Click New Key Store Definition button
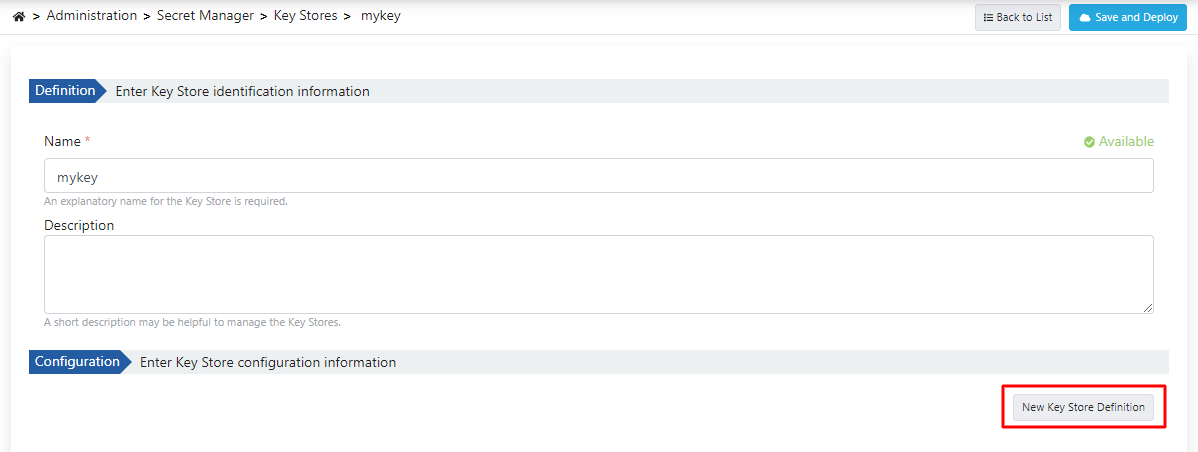The width and height of the screenshot is (1198, 452). pos(1083,408)
